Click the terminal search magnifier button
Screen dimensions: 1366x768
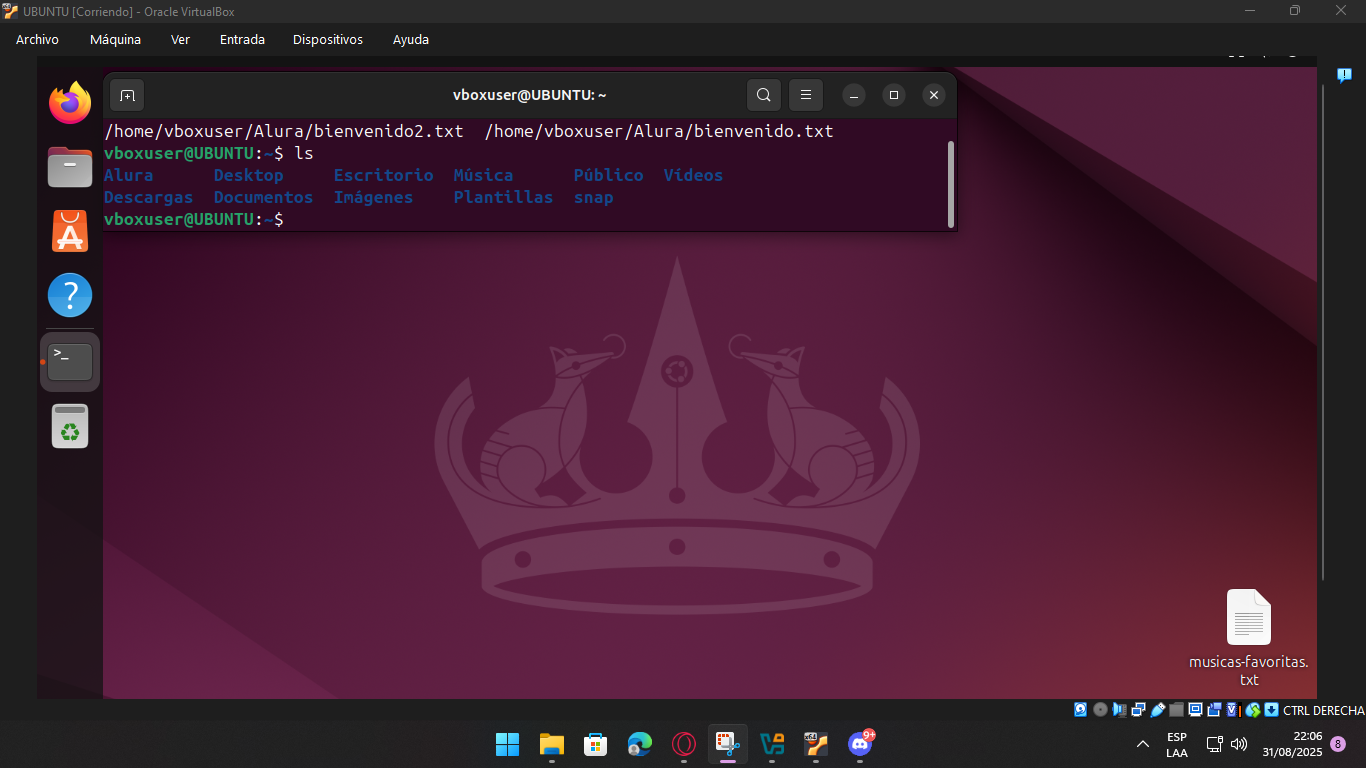(763, 95)
